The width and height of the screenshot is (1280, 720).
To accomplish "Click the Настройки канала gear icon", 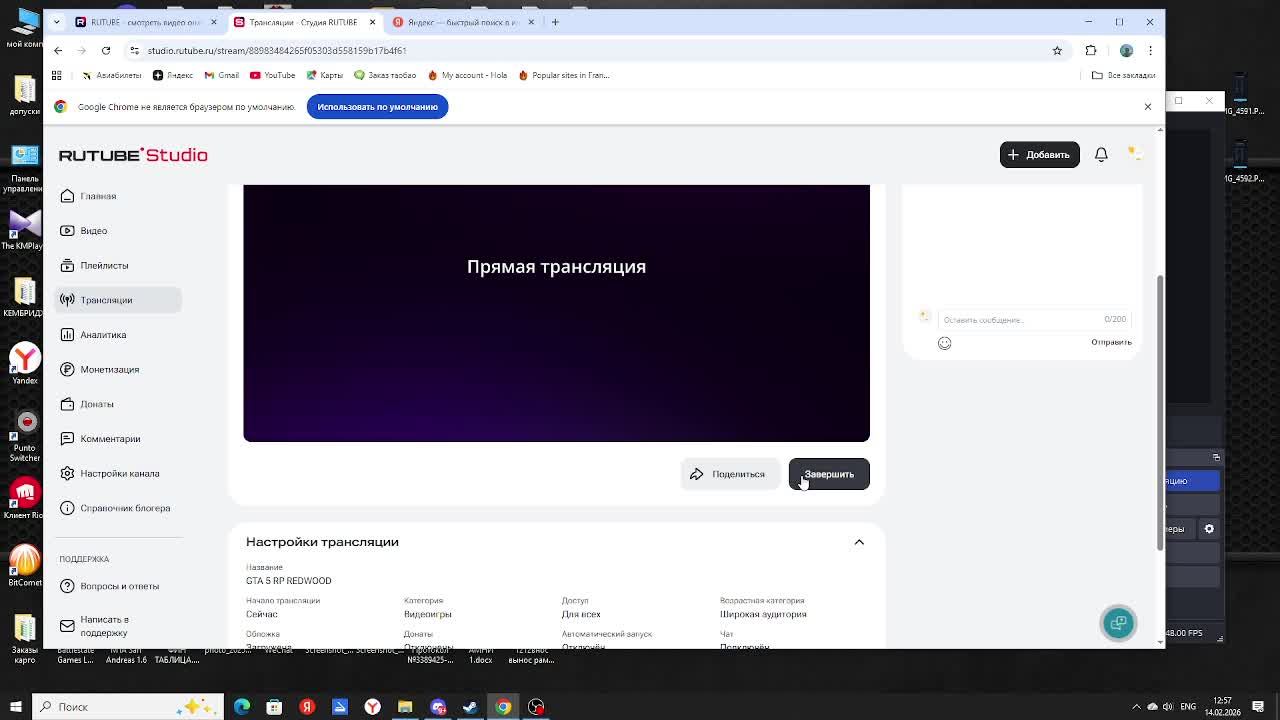I will [67, 473].
